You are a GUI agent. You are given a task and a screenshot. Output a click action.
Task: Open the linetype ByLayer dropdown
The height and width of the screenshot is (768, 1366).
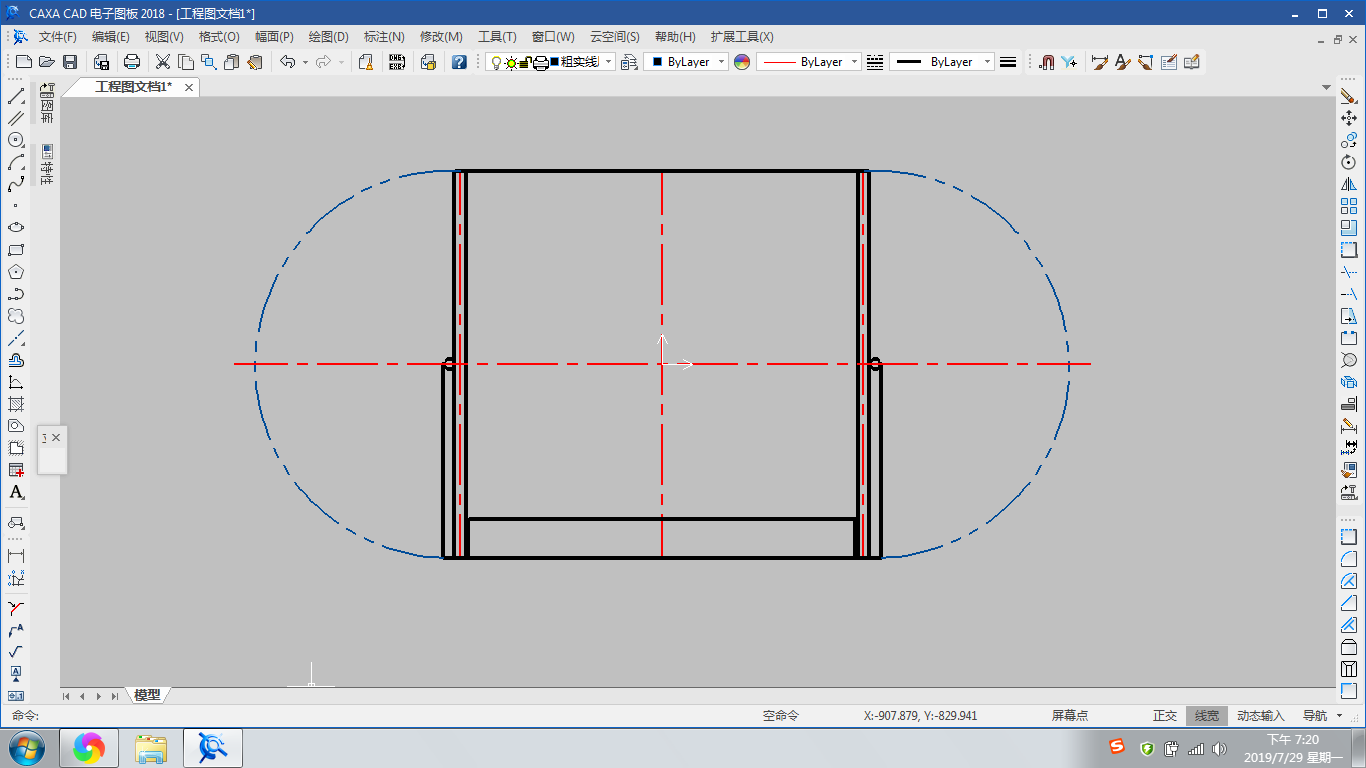click(x=855, y=62)
